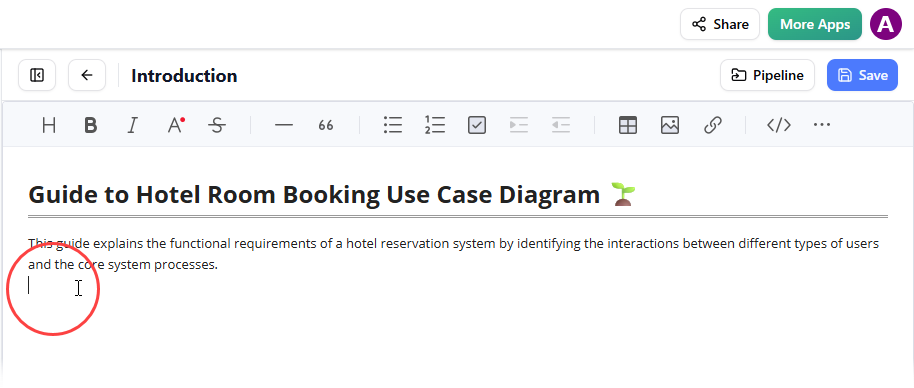Open the Pipeline button
This screenshot has width=914, height=388.
coord(767,75)
